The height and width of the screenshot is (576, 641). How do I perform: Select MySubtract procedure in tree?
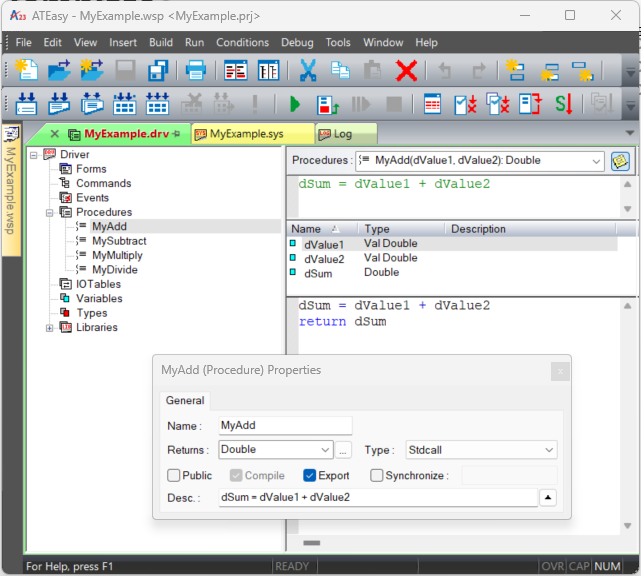pos(119,241)
